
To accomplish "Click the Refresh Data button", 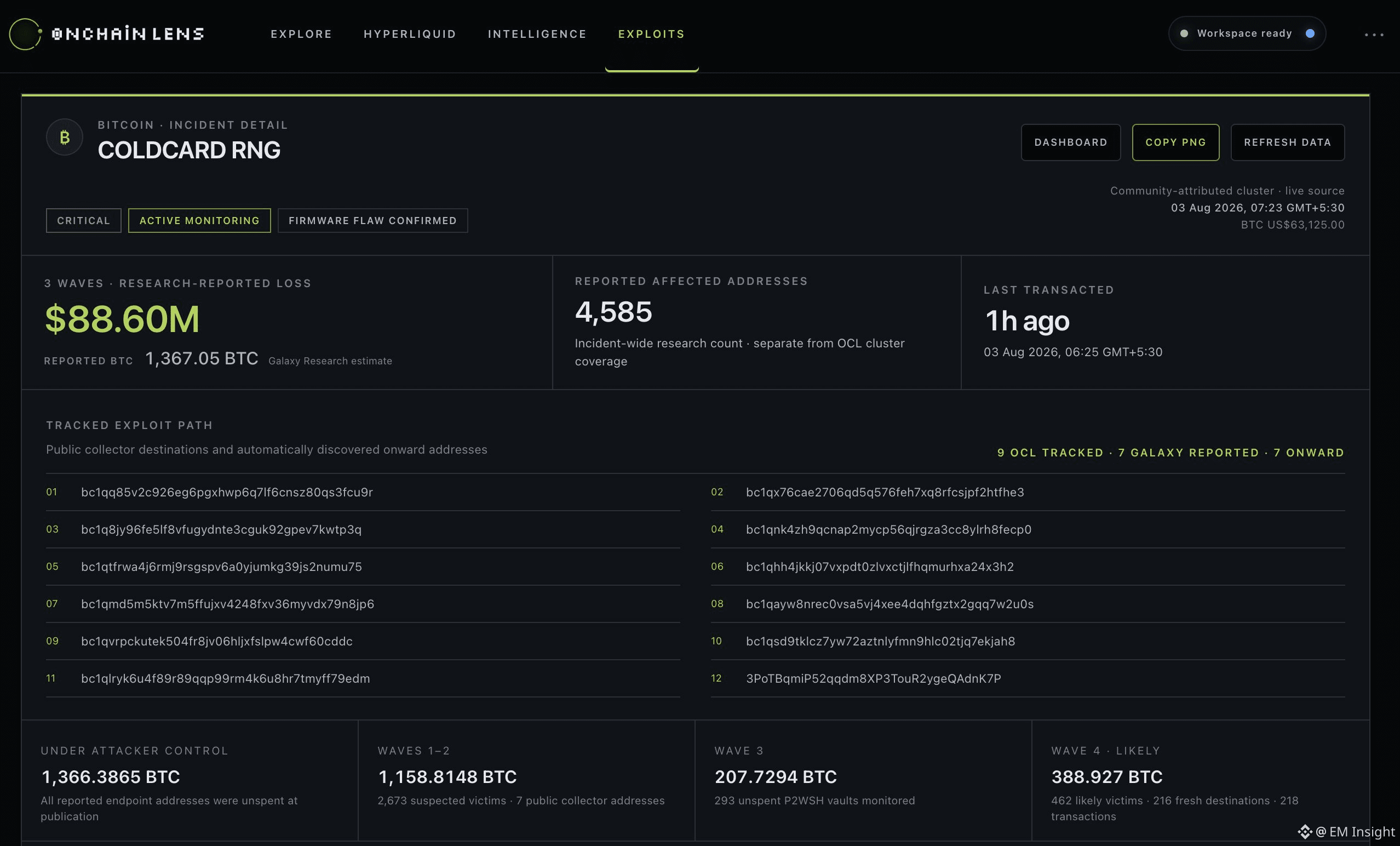I will (1287, 142).
